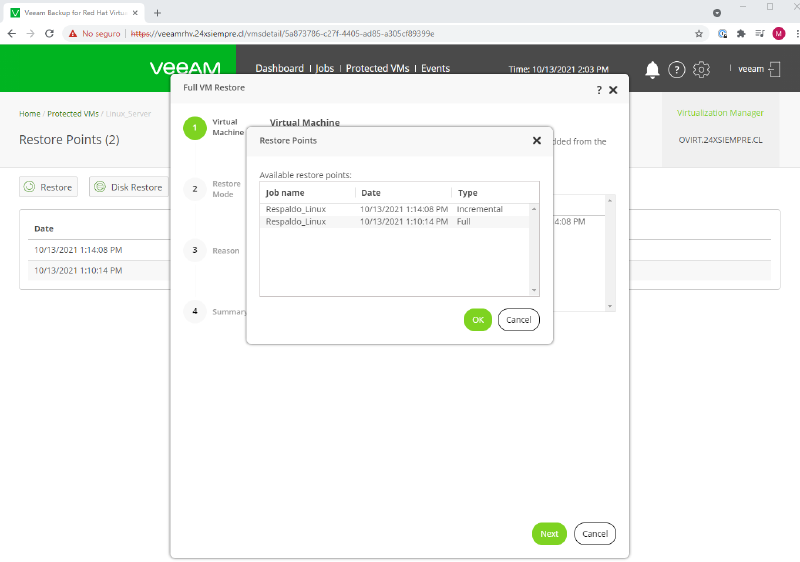
Task: Open the Jobs menu
Action: [324, 68]
